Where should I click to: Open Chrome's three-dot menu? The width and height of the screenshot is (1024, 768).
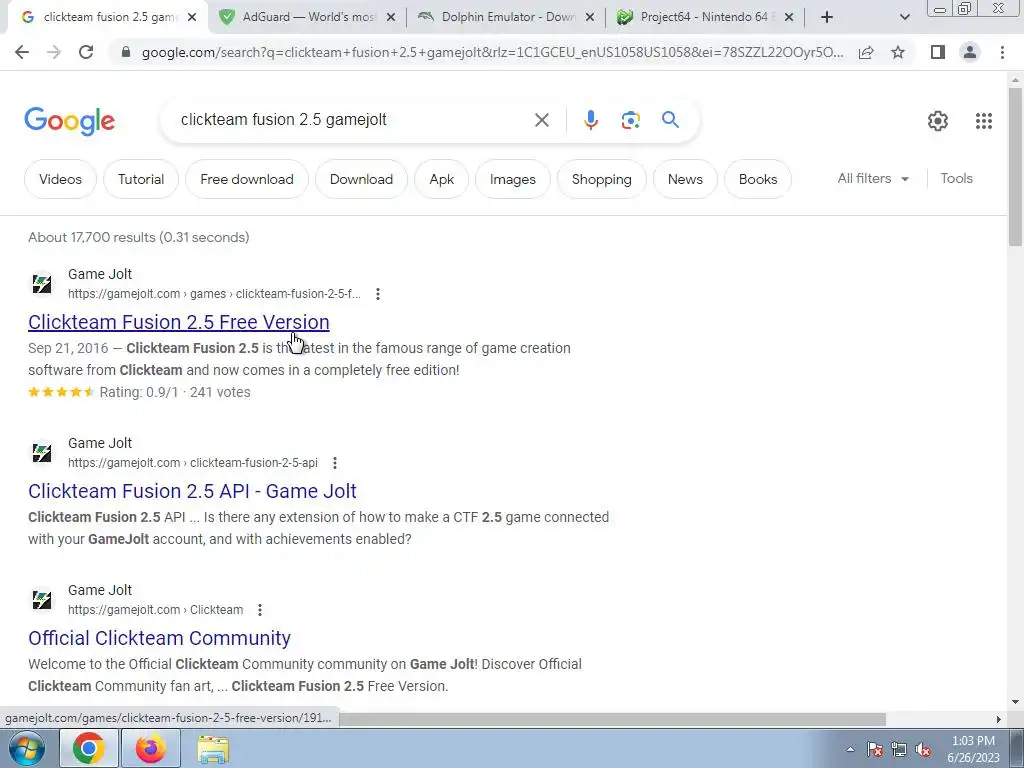tap(1002, 52)
